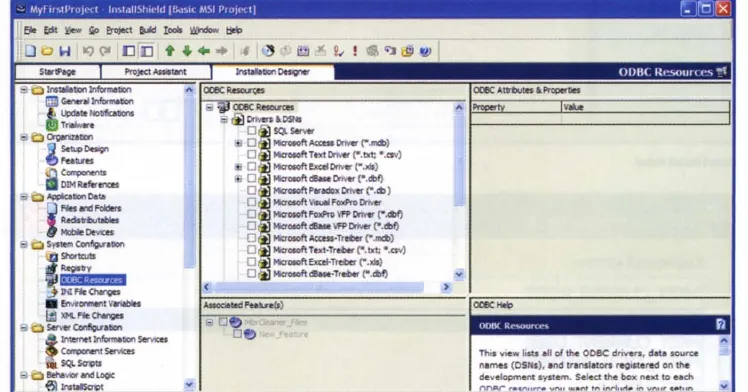Check Microsoft Paradox Driver (*.db) box
The height and width of the screenshot is (392, 748).
click(251, 190)
